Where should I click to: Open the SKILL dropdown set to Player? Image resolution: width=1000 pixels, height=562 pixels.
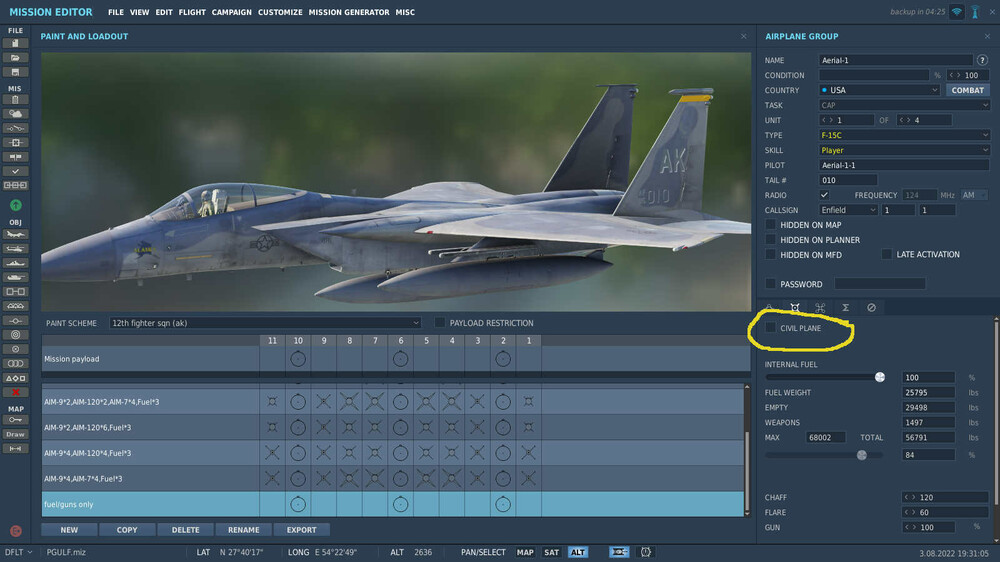point(904,150)
